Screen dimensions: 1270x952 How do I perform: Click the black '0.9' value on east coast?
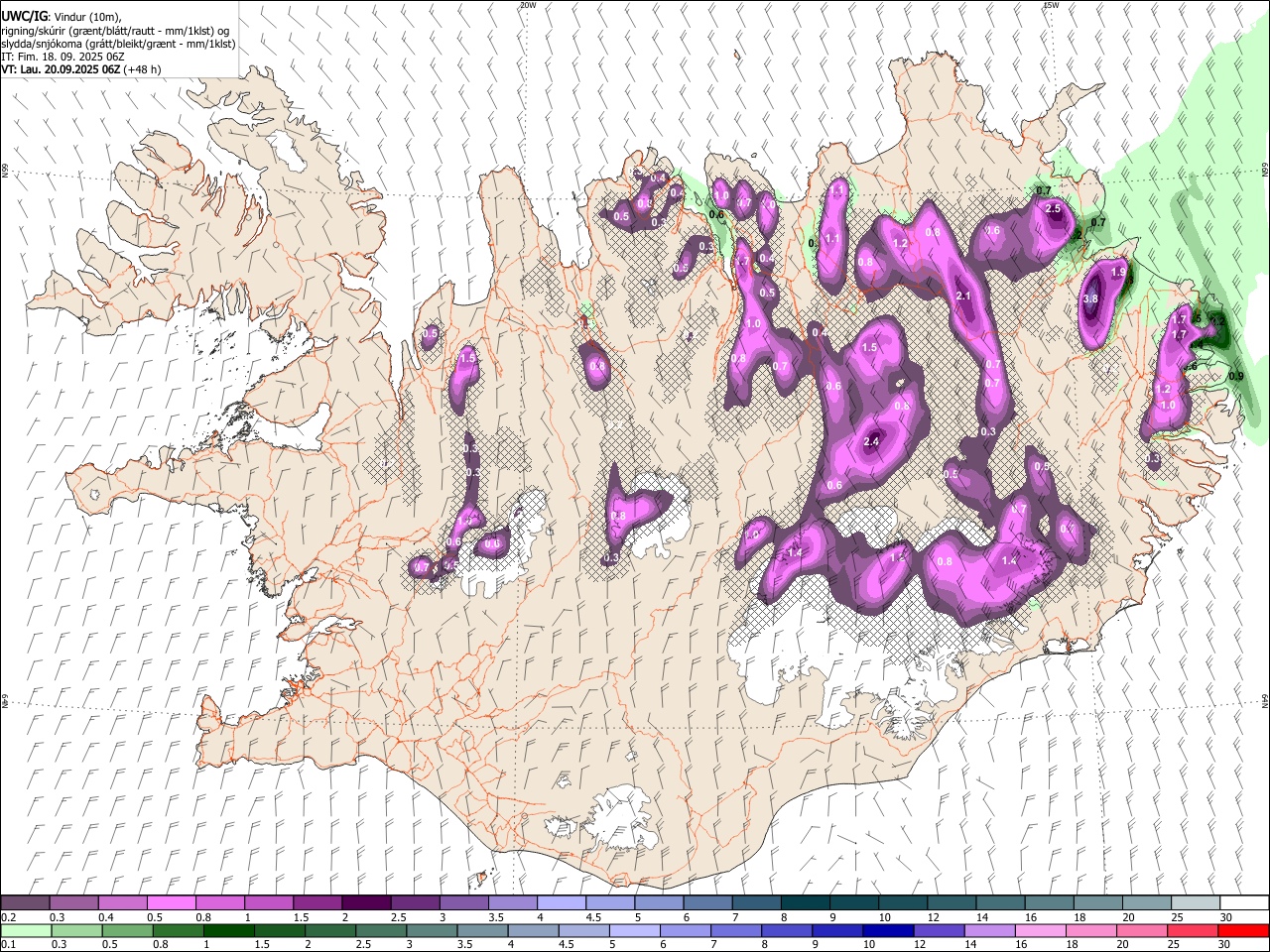pyautogui.click(x=1236, y=376)
